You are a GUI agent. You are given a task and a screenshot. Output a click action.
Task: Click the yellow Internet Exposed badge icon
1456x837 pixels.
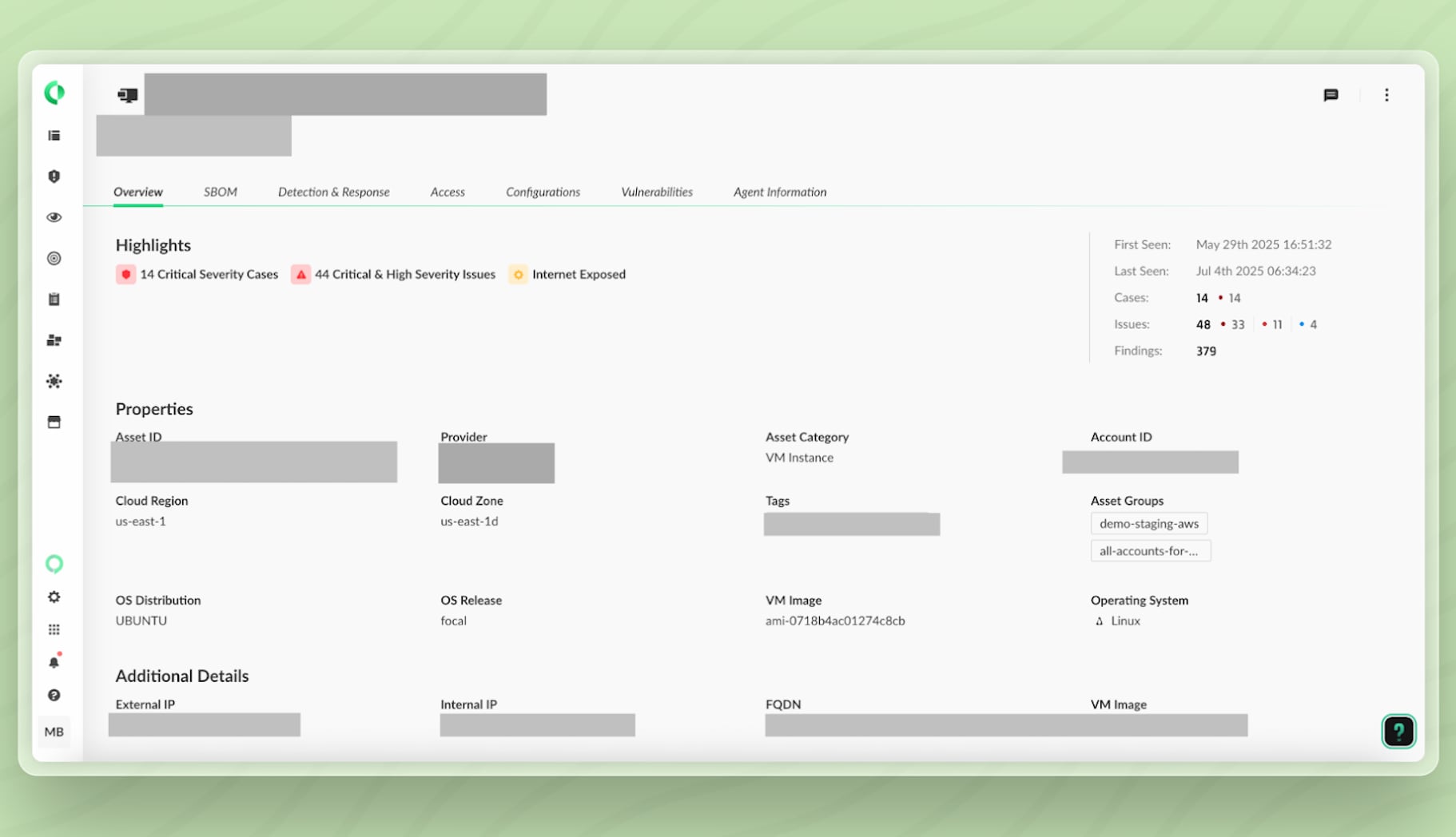518,275
